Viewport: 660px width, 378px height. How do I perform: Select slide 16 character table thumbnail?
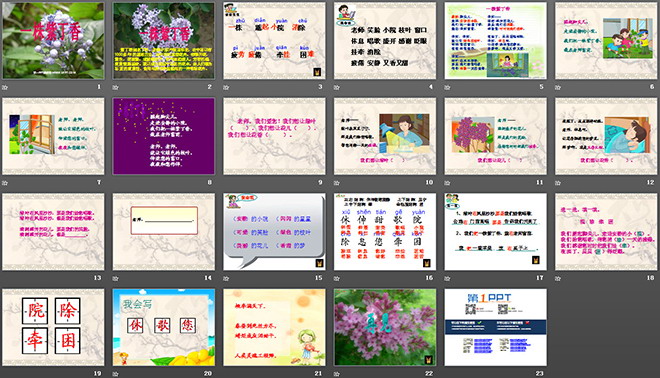click(385, 232)
